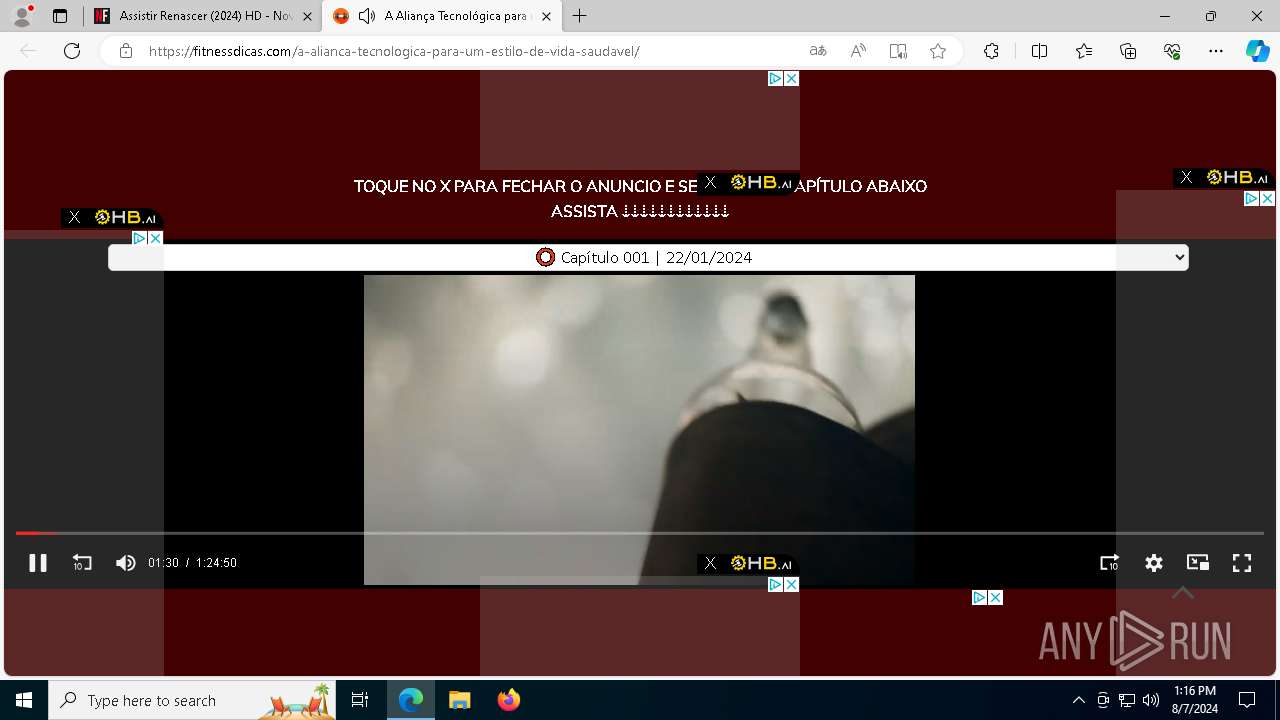Pause the playing video

[x=38, y=563]
